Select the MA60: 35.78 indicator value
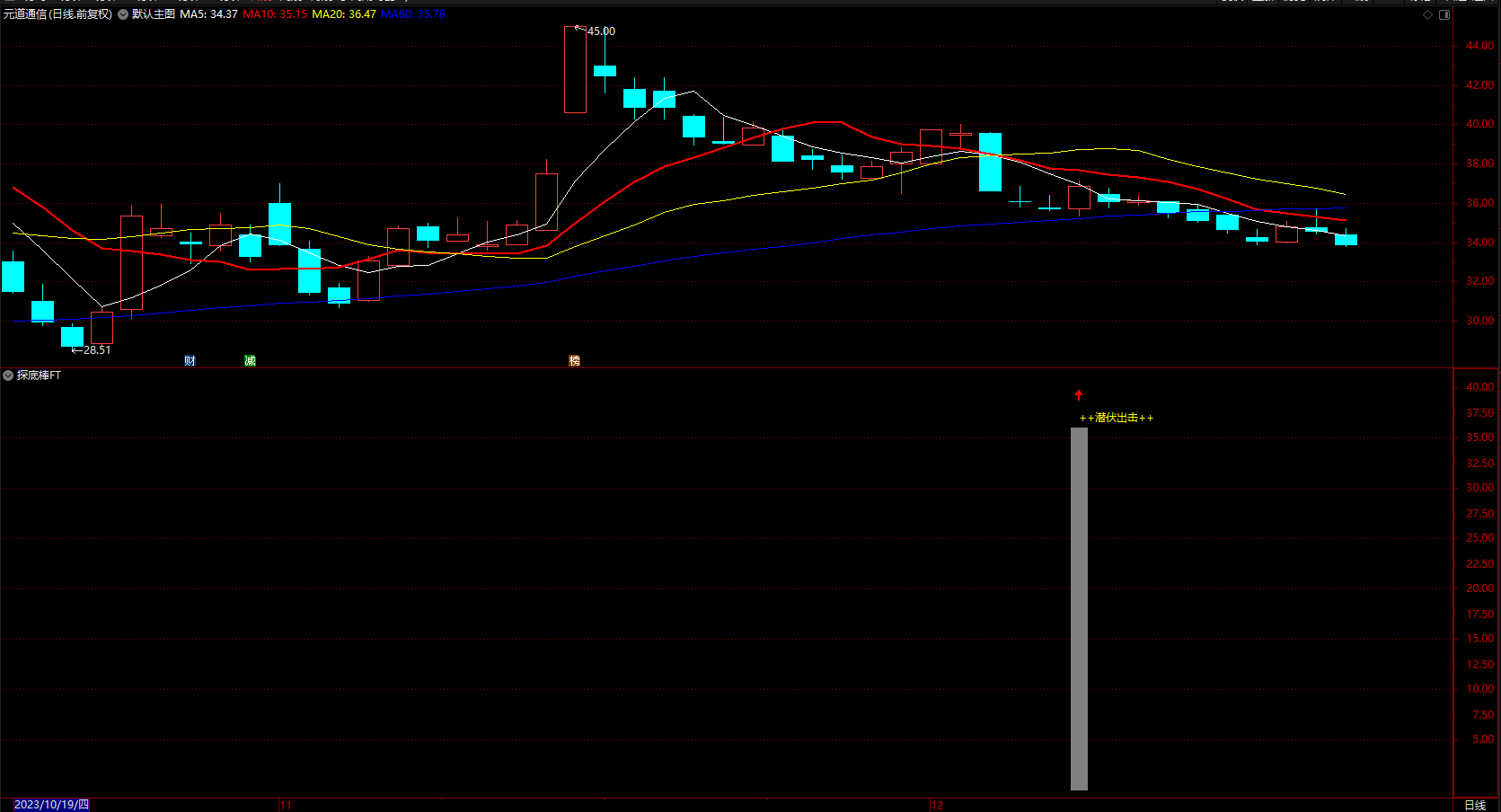This screenshot has width=1501, height=812. (x=413, y=14)
